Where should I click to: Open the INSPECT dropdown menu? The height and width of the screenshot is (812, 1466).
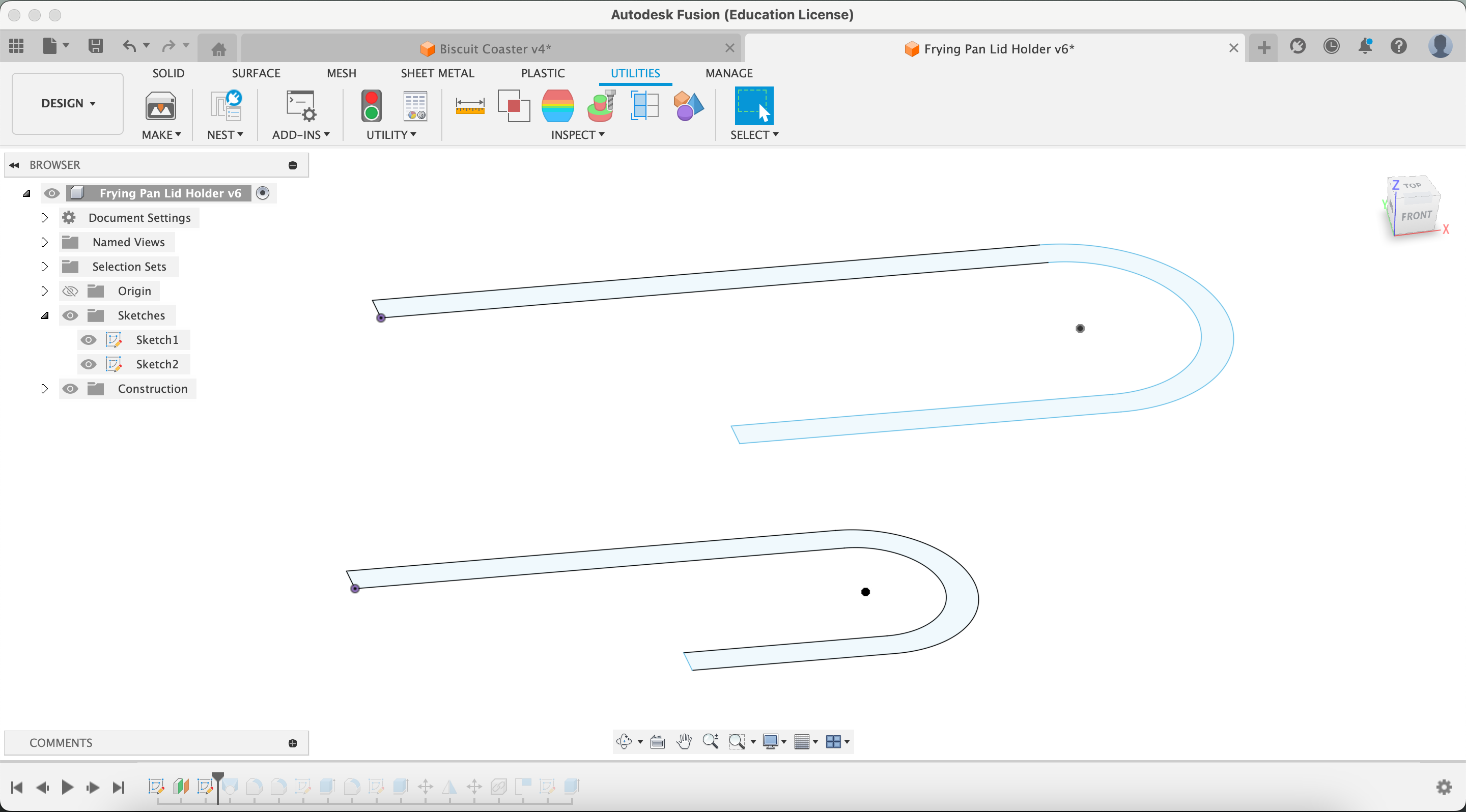[x=578, y=135]
